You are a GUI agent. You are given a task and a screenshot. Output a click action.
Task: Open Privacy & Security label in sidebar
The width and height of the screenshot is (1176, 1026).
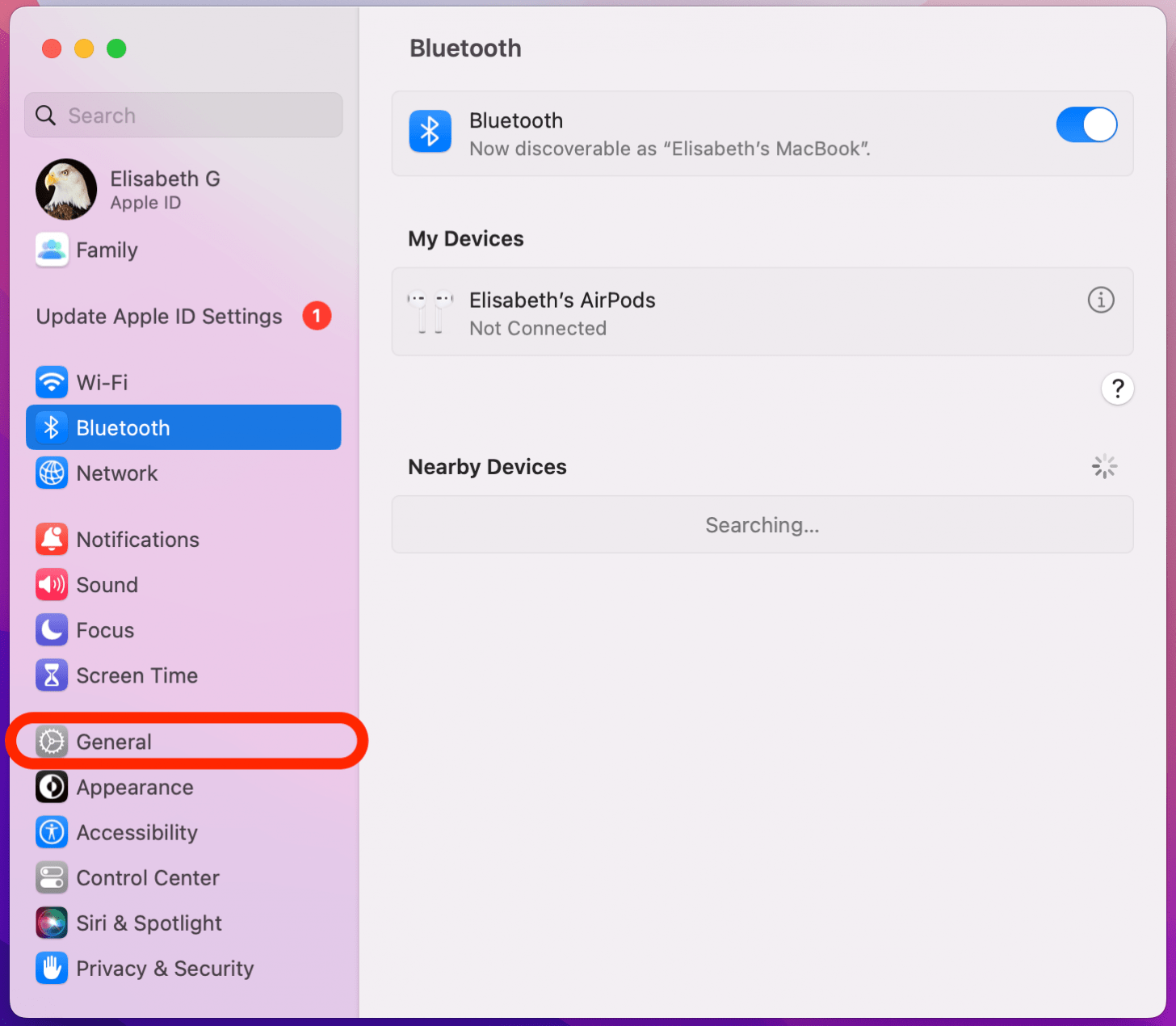click(x=165, y=968)
